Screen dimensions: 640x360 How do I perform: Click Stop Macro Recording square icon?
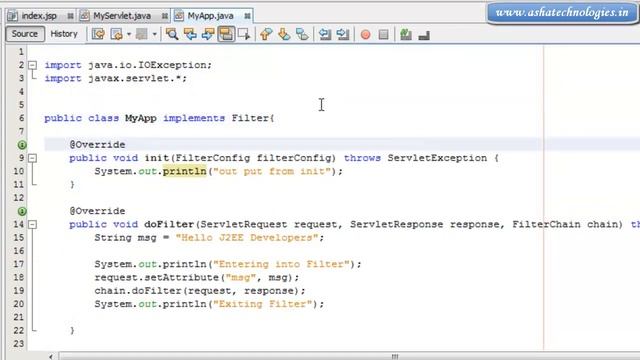click(x=383, y=35)
